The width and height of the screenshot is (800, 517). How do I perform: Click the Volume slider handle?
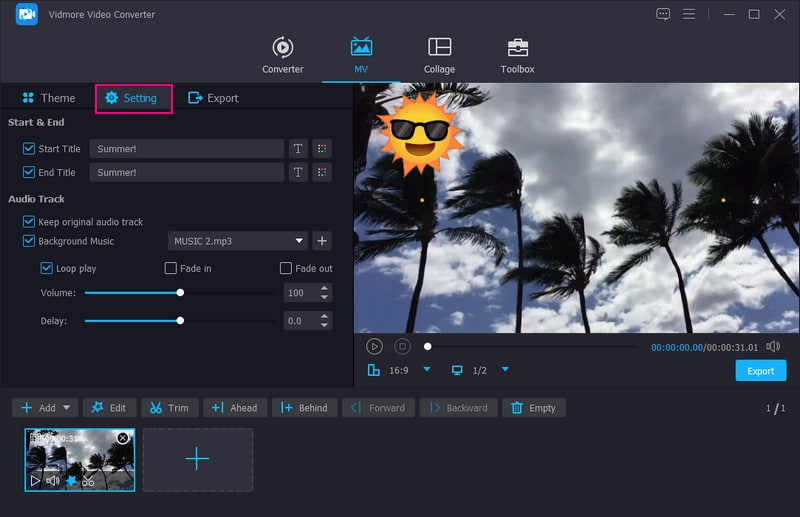tap(180, 293)
